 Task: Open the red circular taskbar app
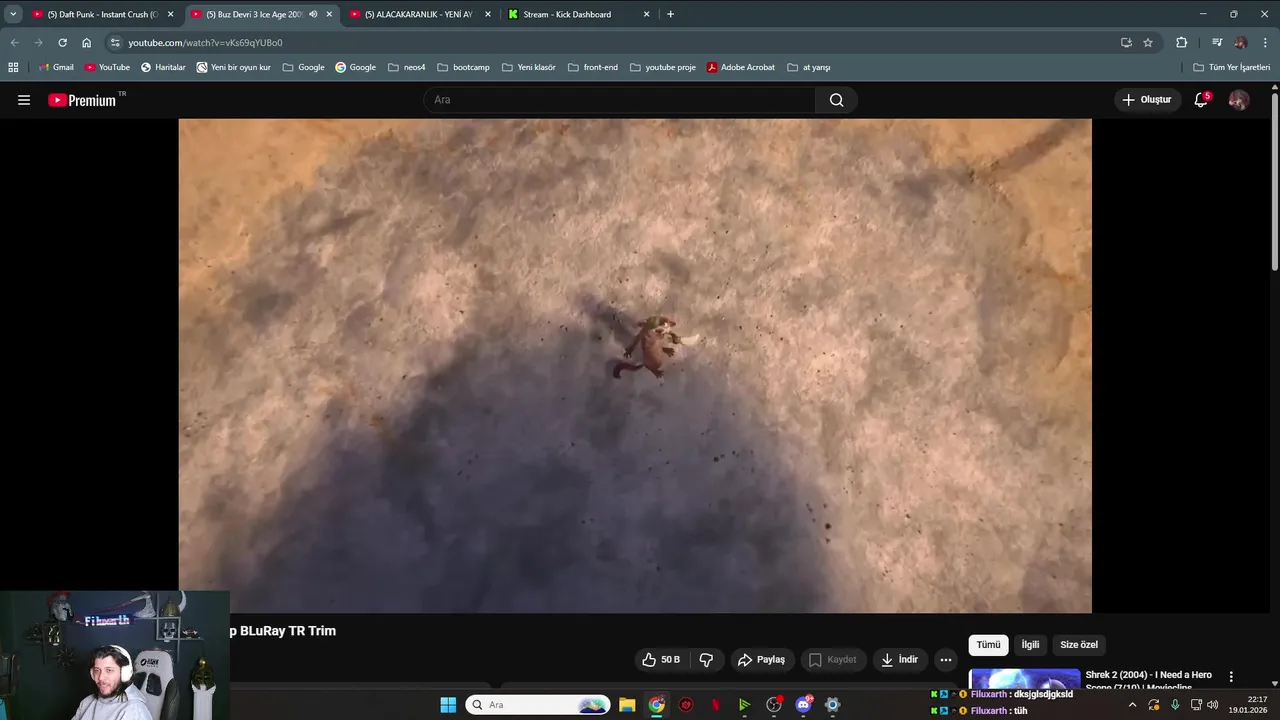point(686,705)
